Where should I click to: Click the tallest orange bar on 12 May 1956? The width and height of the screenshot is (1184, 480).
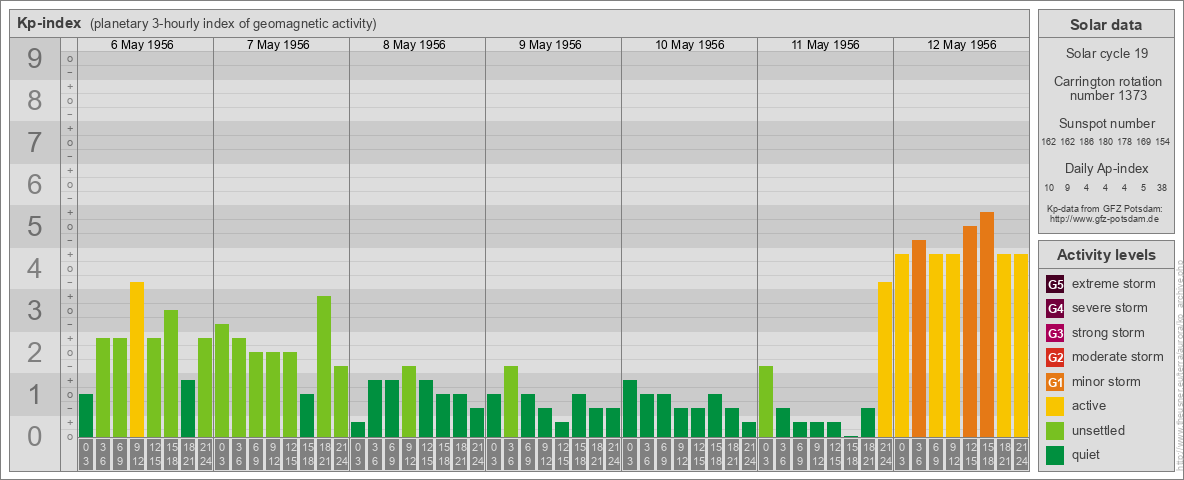click(x=986, y=325)
